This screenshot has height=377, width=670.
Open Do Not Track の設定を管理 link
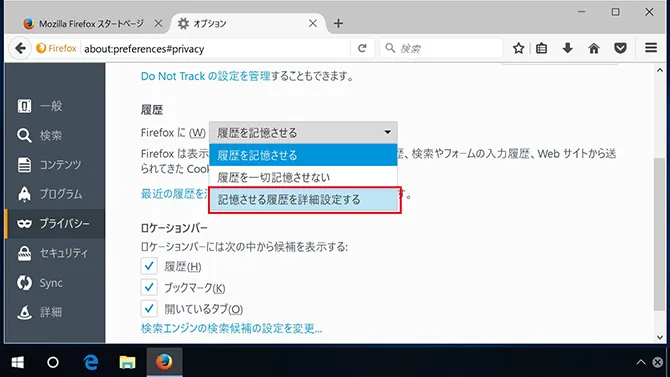(206, 76)
